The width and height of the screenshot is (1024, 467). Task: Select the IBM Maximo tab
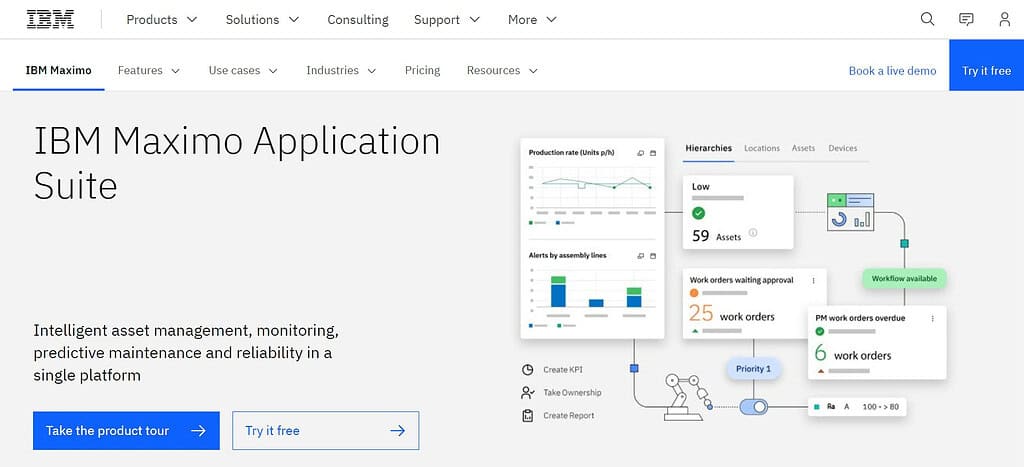point(59,71)
